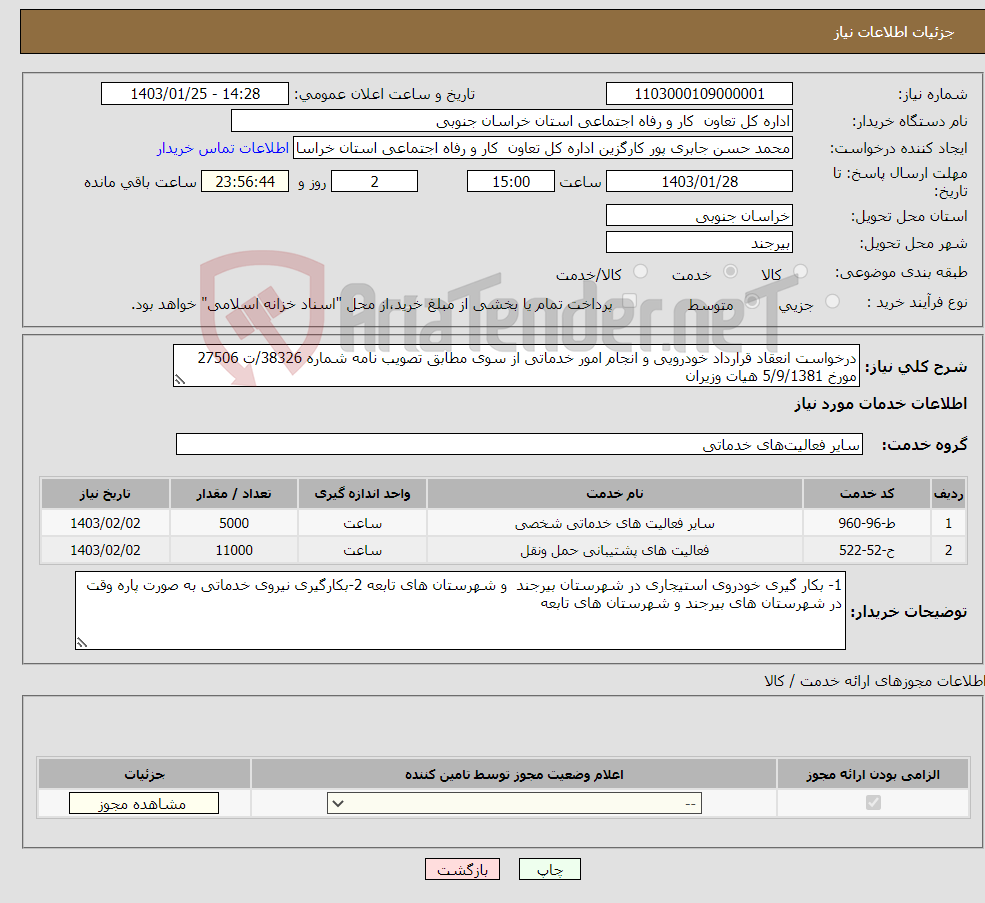Toggle the Islamic treasury payment checkbox
985x903 pixels.
point(629,302)
